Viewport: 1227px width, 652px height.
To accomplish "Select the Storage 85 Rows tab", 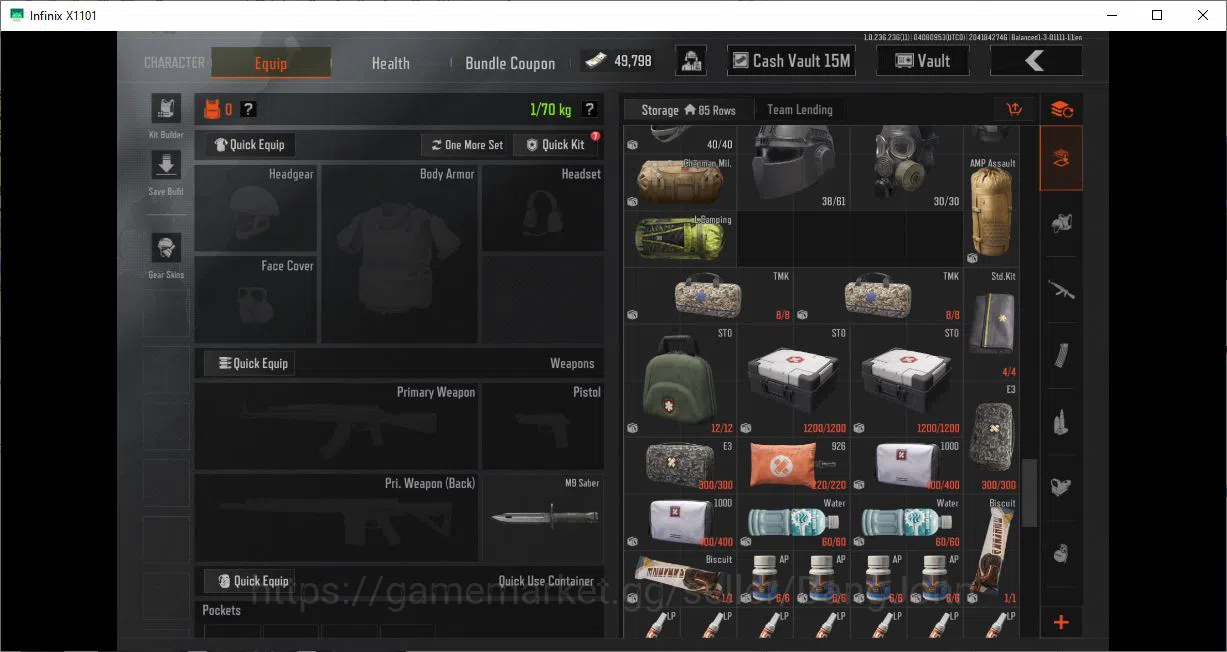I will click(688, 110).
